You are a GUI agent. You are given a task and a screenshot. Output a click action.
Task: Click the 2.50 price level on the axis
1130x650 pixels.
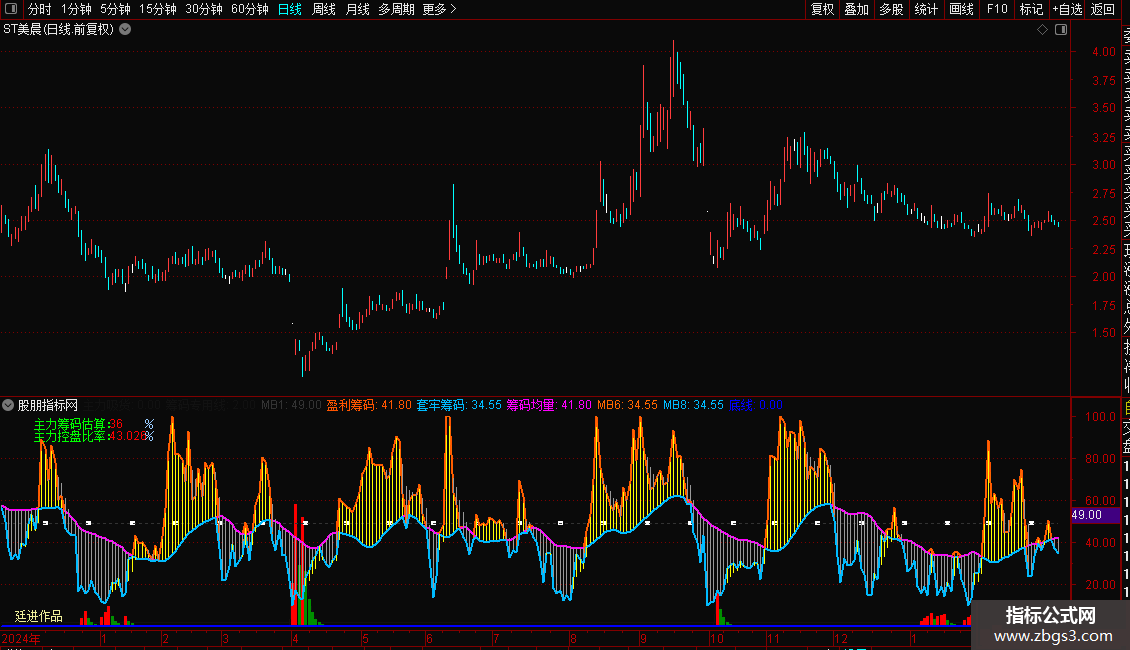tap(1103, 221)
